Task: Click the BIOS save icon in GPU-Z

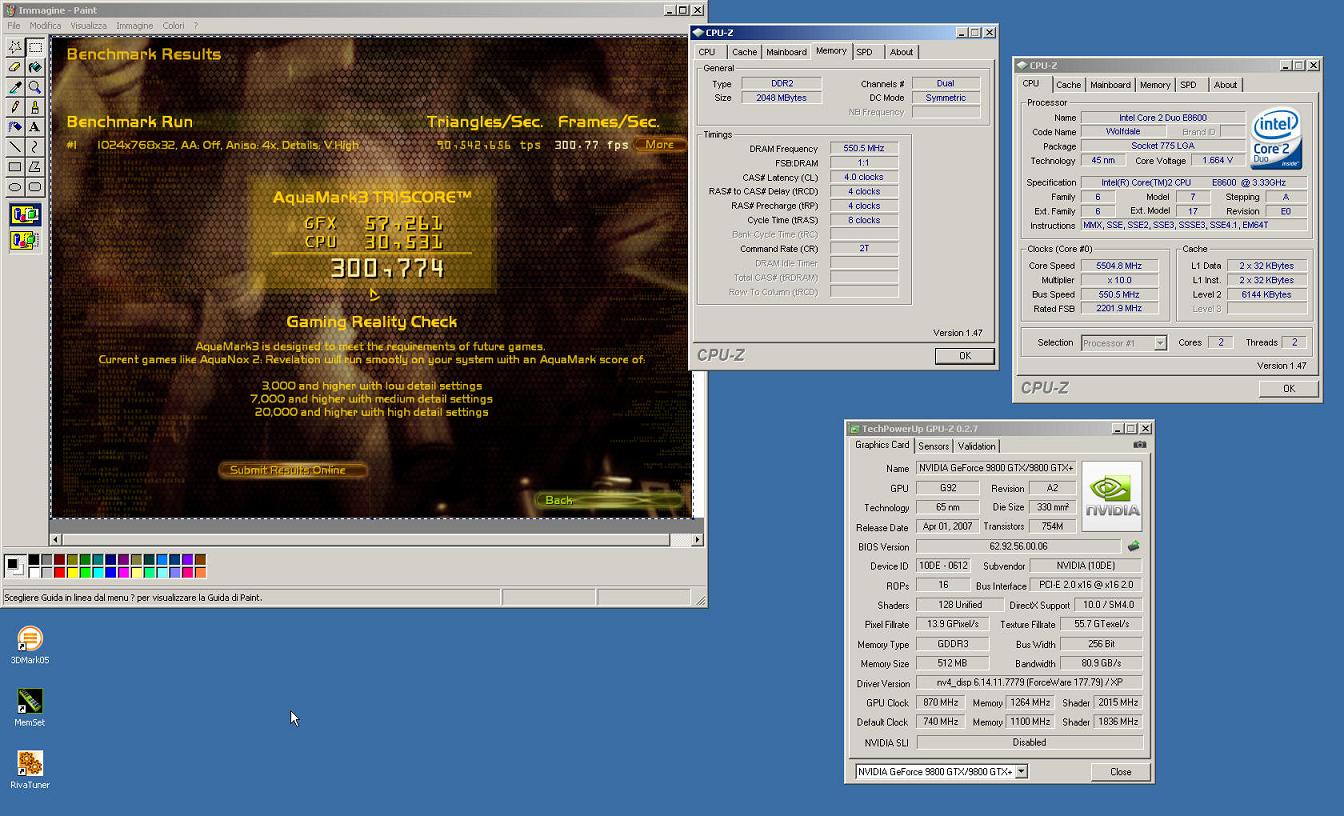Action: pyautogui.click(x=1133, y=547)
